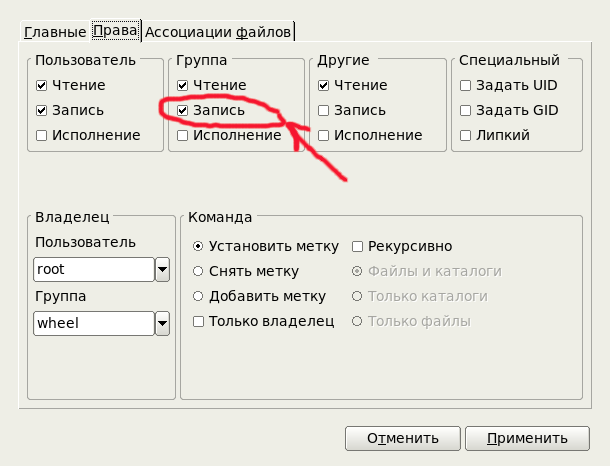Viewport: 610px width, 466px height.
Task: Select the Права tab
Action: point(114,31)
